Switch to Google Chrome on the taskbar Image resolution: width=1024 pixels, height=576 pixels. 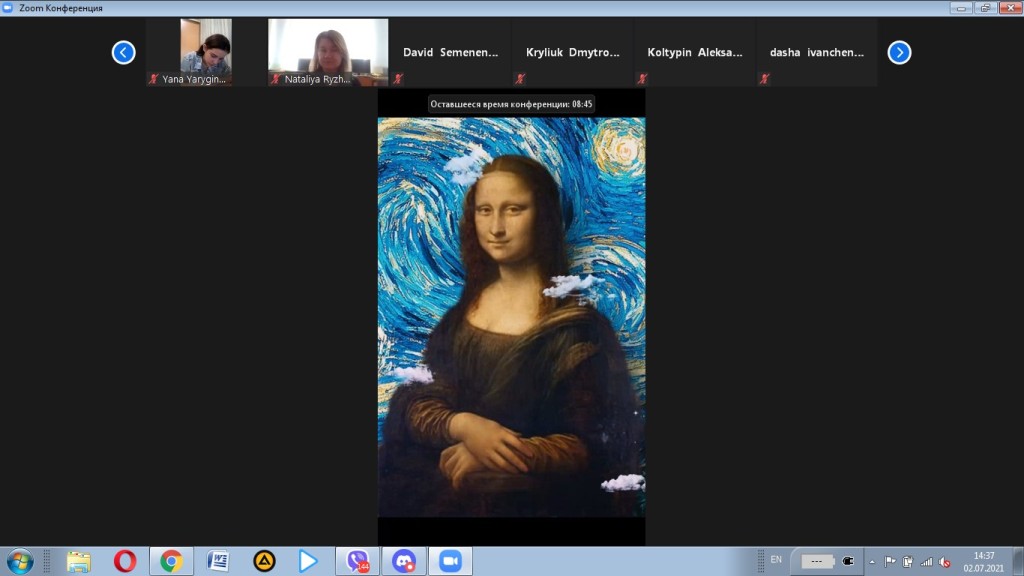point(171,562)
